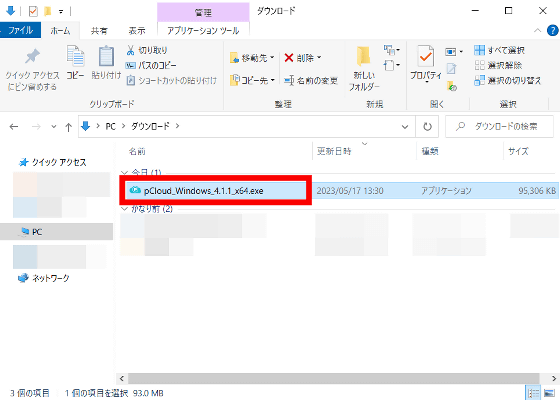Select the Cut scissors command
Image resolution: width=560 pixels, height=400 pixels.
point(146,50)
